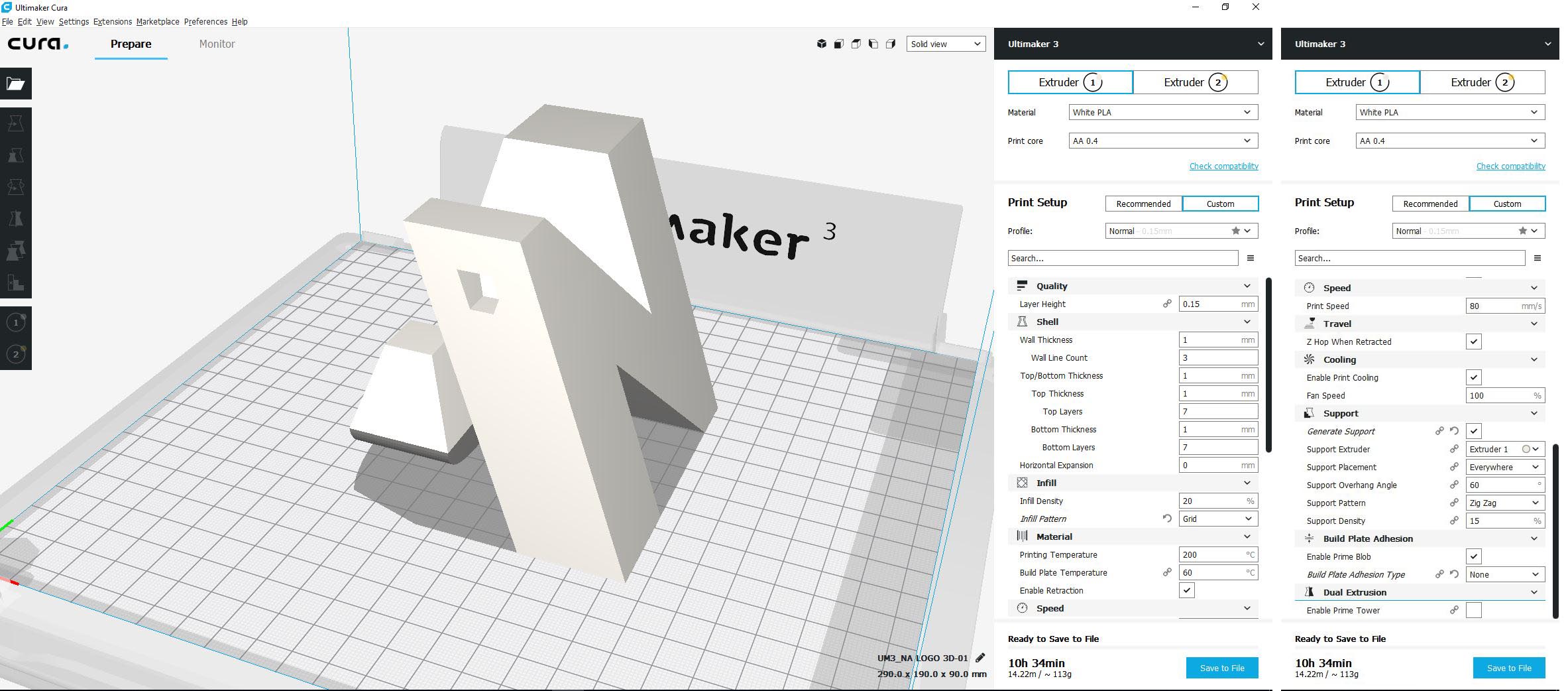Image resolution: width=1568 pixels, height=691 pixels.
Task: Switch to the Monitor tab
Action: click(x=217, y=44)
